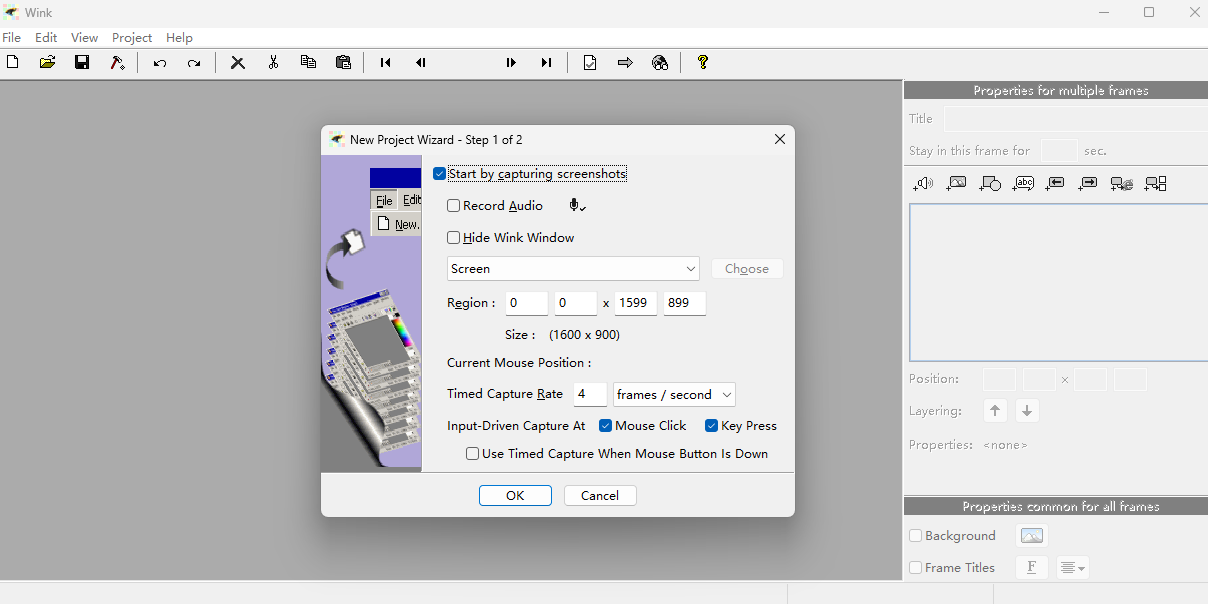Jump to the first frame

385,63
